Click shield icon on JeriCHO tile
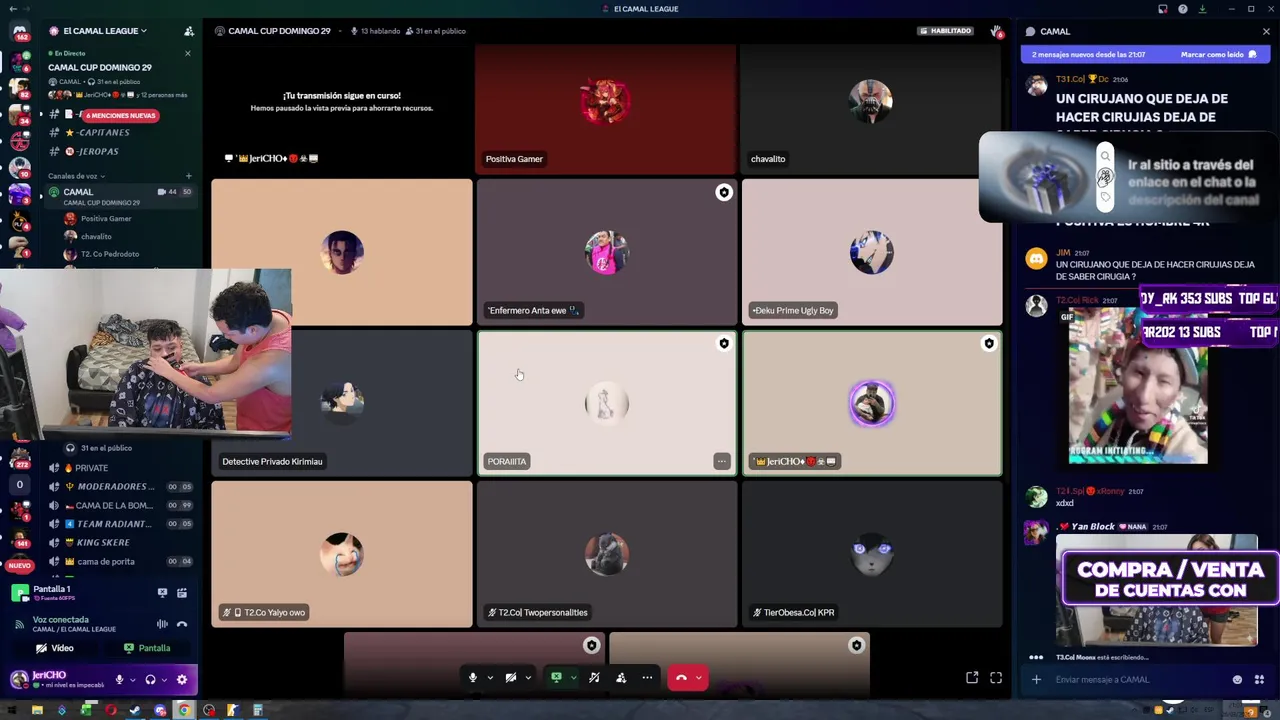The image size is (1280, 720). pyautogui.click(x=989, y=343)
